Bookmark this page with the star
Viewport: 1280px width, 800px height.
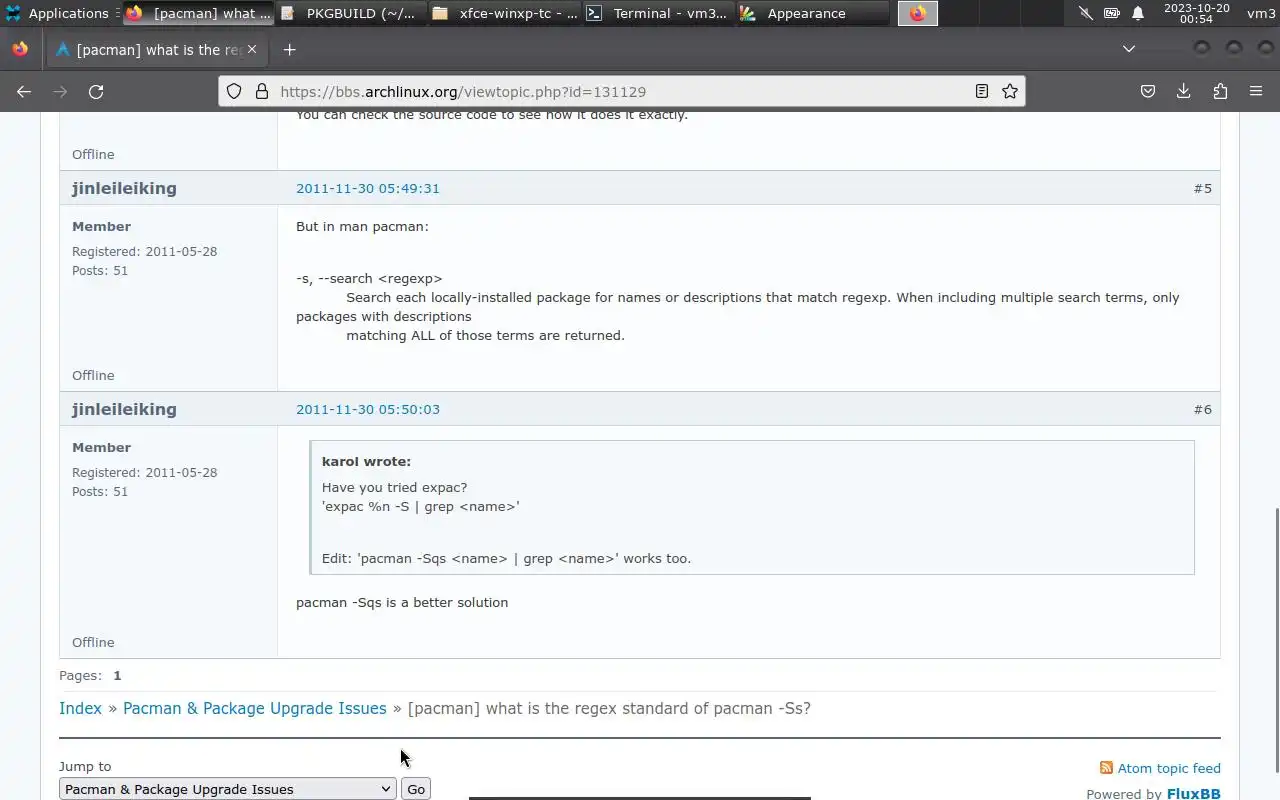1010,91
